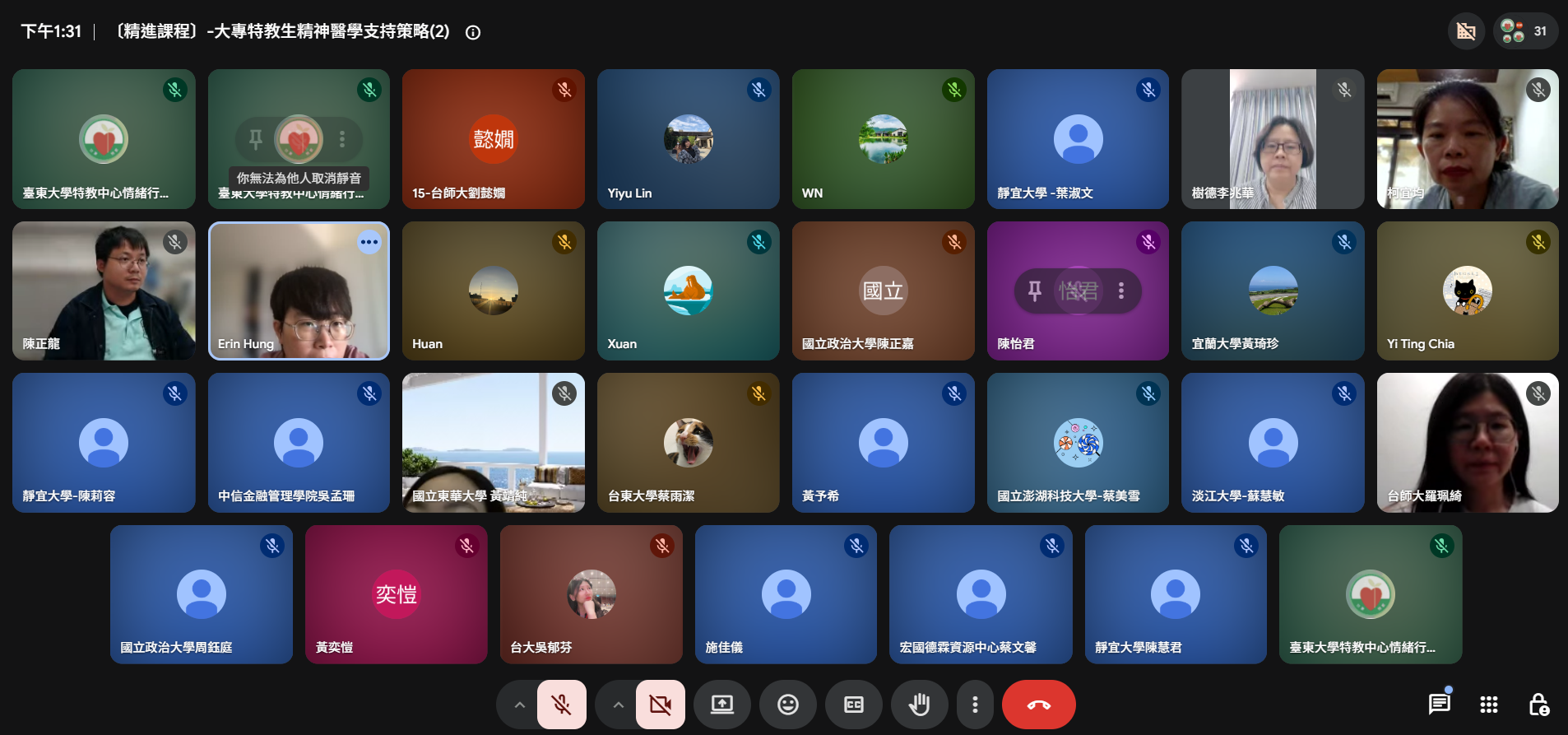1568x735 pixels.
Task: Click muted mic icon on 淡江大學-蘇慧敏 tile
Action: (x=1344, y=393)
